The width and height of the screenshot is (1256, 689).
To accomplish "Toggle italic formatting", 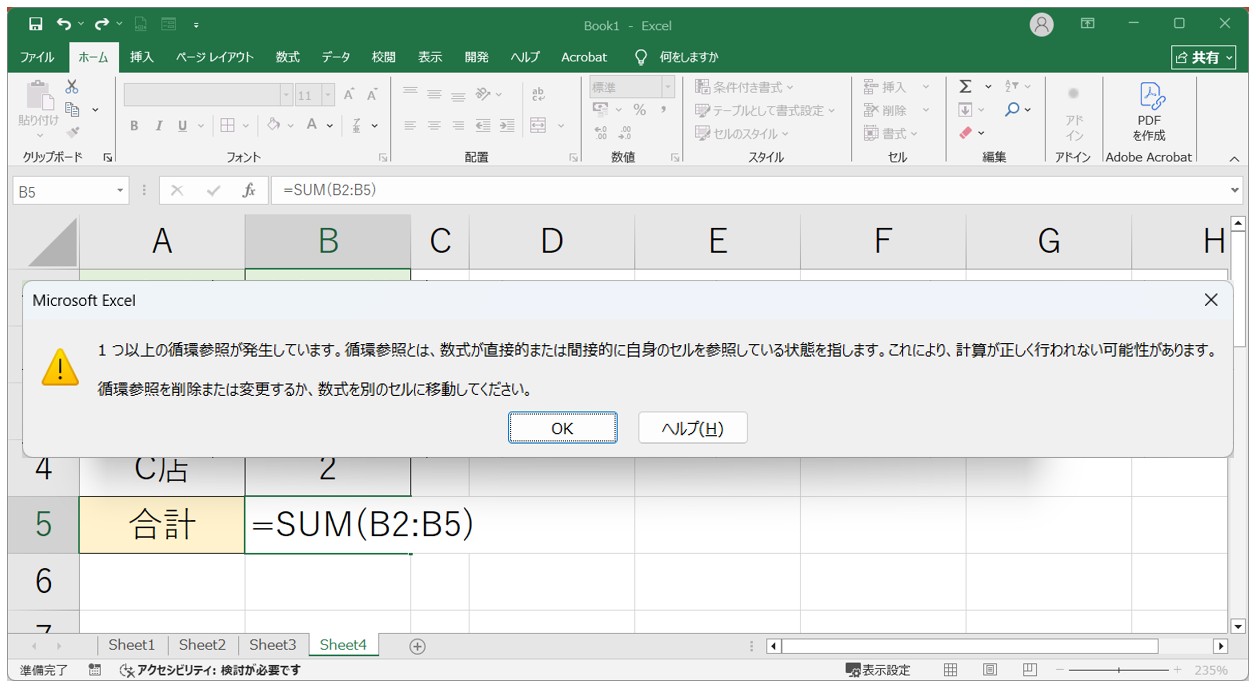I will (x=158, y=125).
